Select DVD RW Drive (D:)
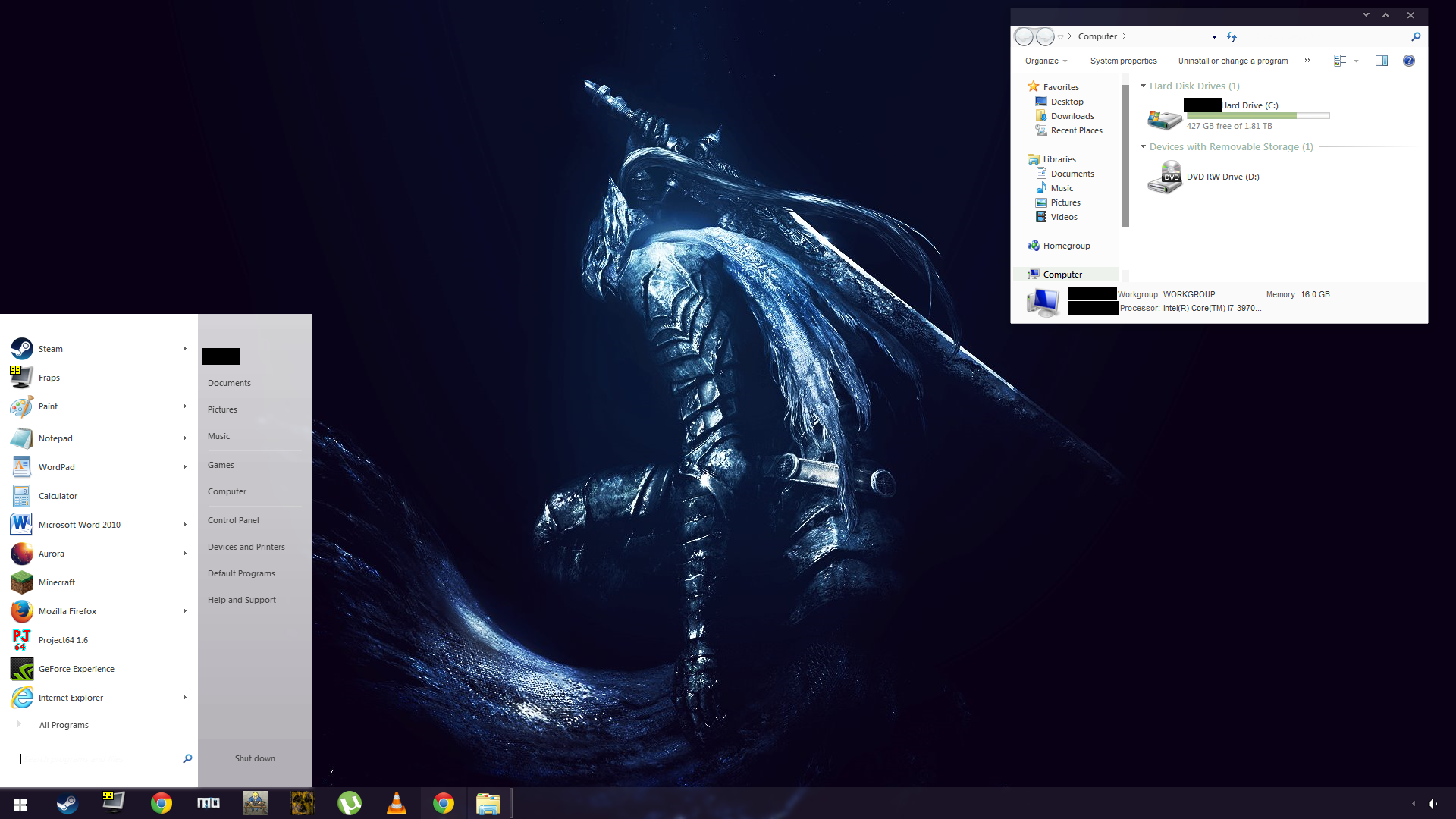The width and height of the screenshot is (1456, 819). pos(1204,177)
